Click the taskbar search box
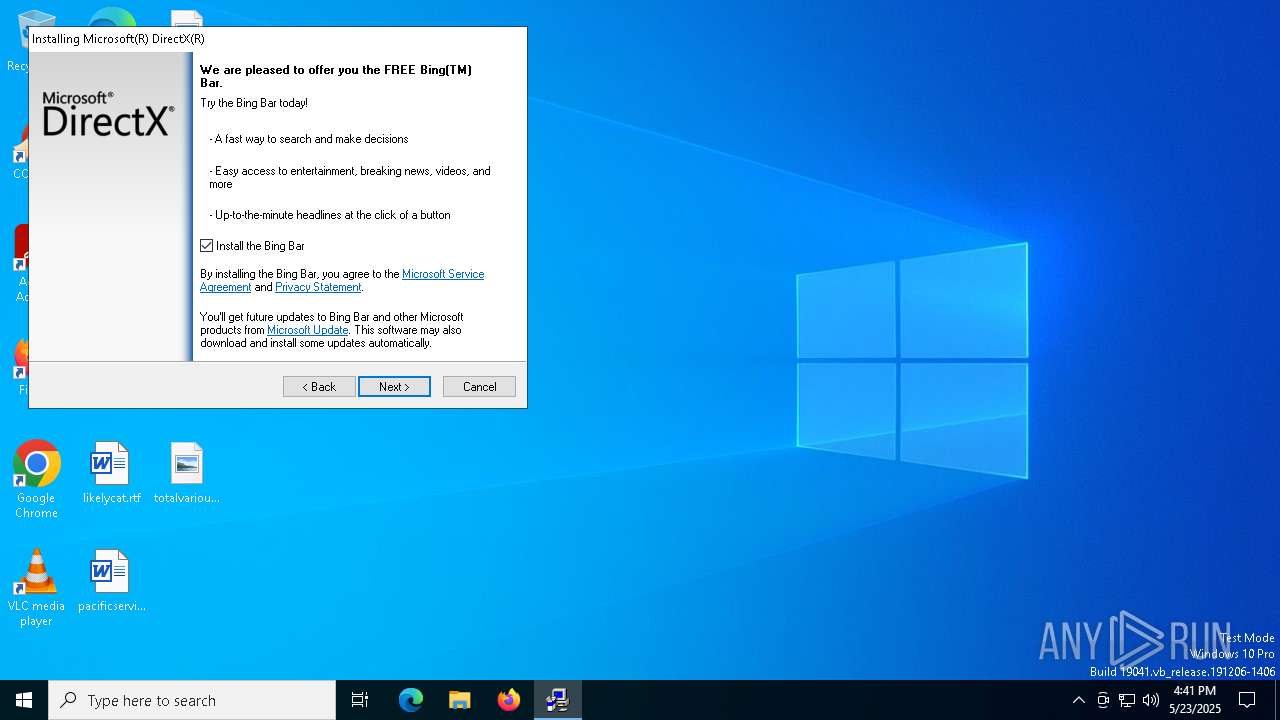This screenshot has height=720, width=1280. coord(192,700)
